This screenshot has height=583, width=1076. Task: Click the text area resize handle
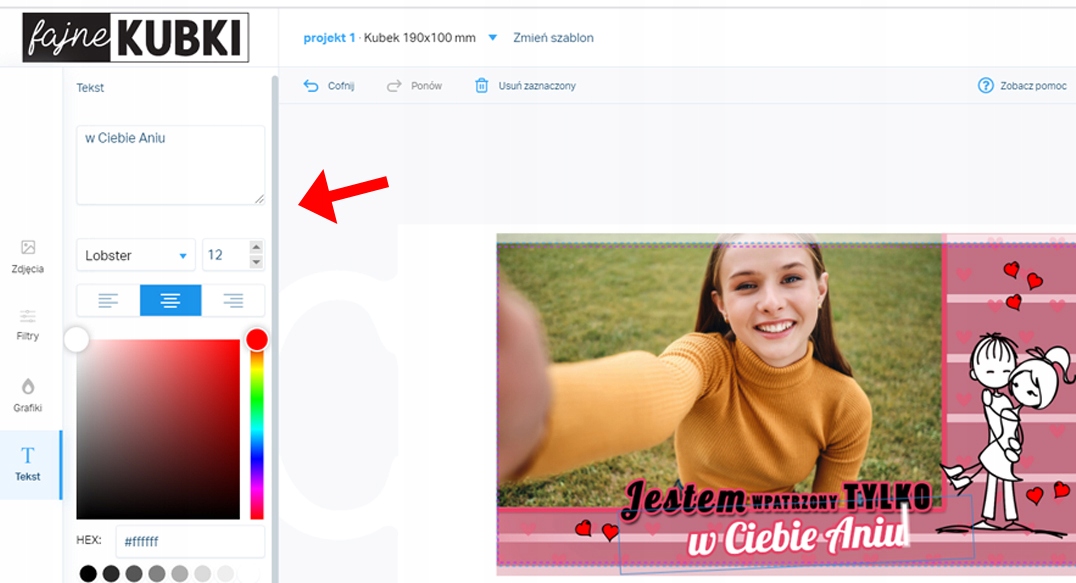(x=259, y=199)
